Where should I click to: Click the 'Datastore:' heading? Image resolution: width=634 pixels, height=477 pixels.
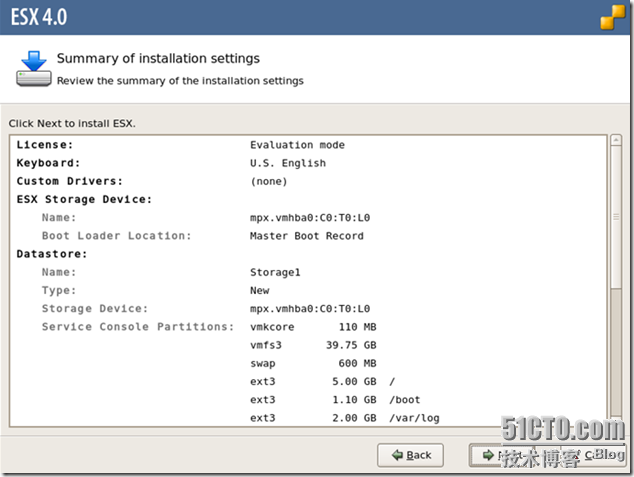[x=52, y=254]
